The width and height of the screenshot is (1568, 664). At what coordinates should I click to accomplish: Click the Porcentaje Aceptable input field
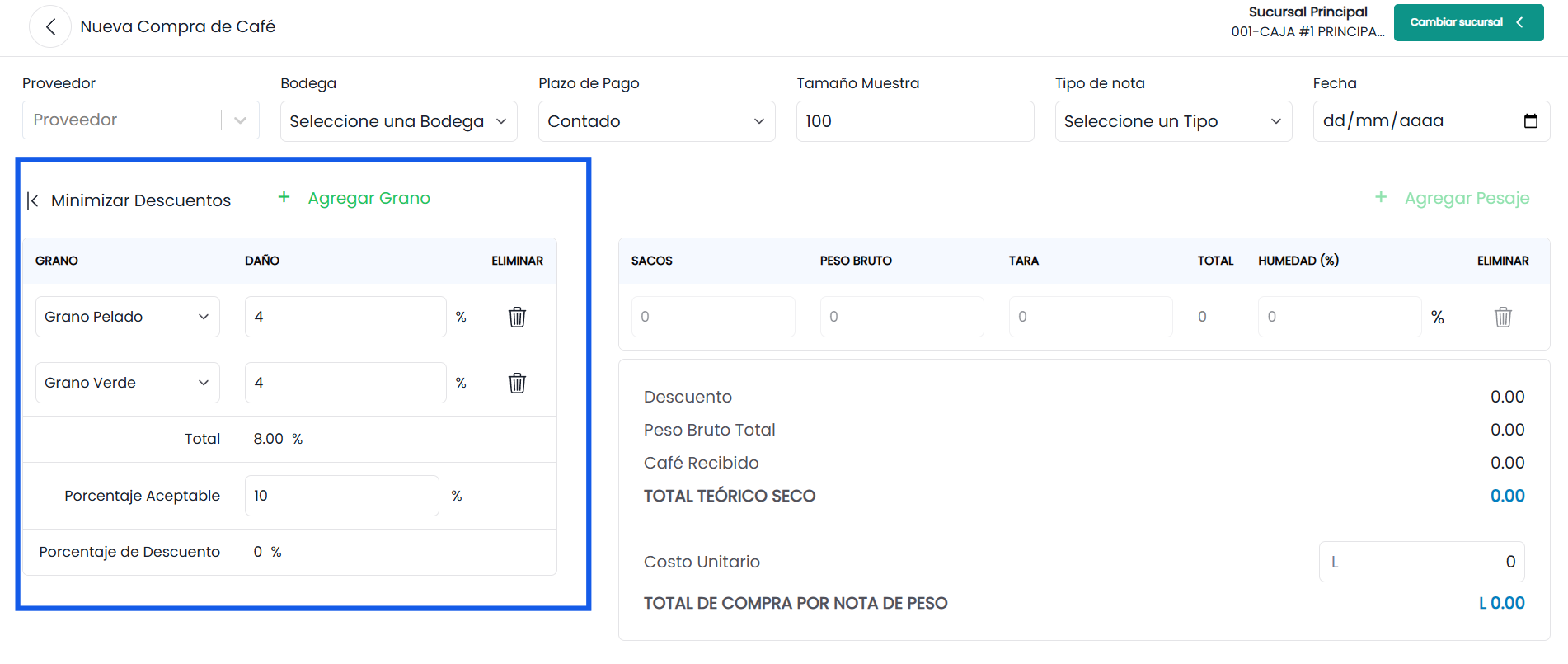tap(342, 496)
